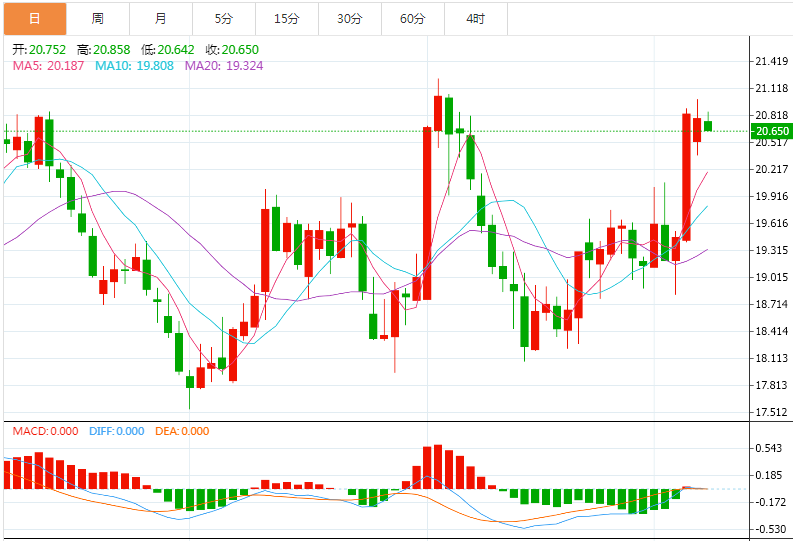Switch to the 周 weekly tab

click(98, 19)
